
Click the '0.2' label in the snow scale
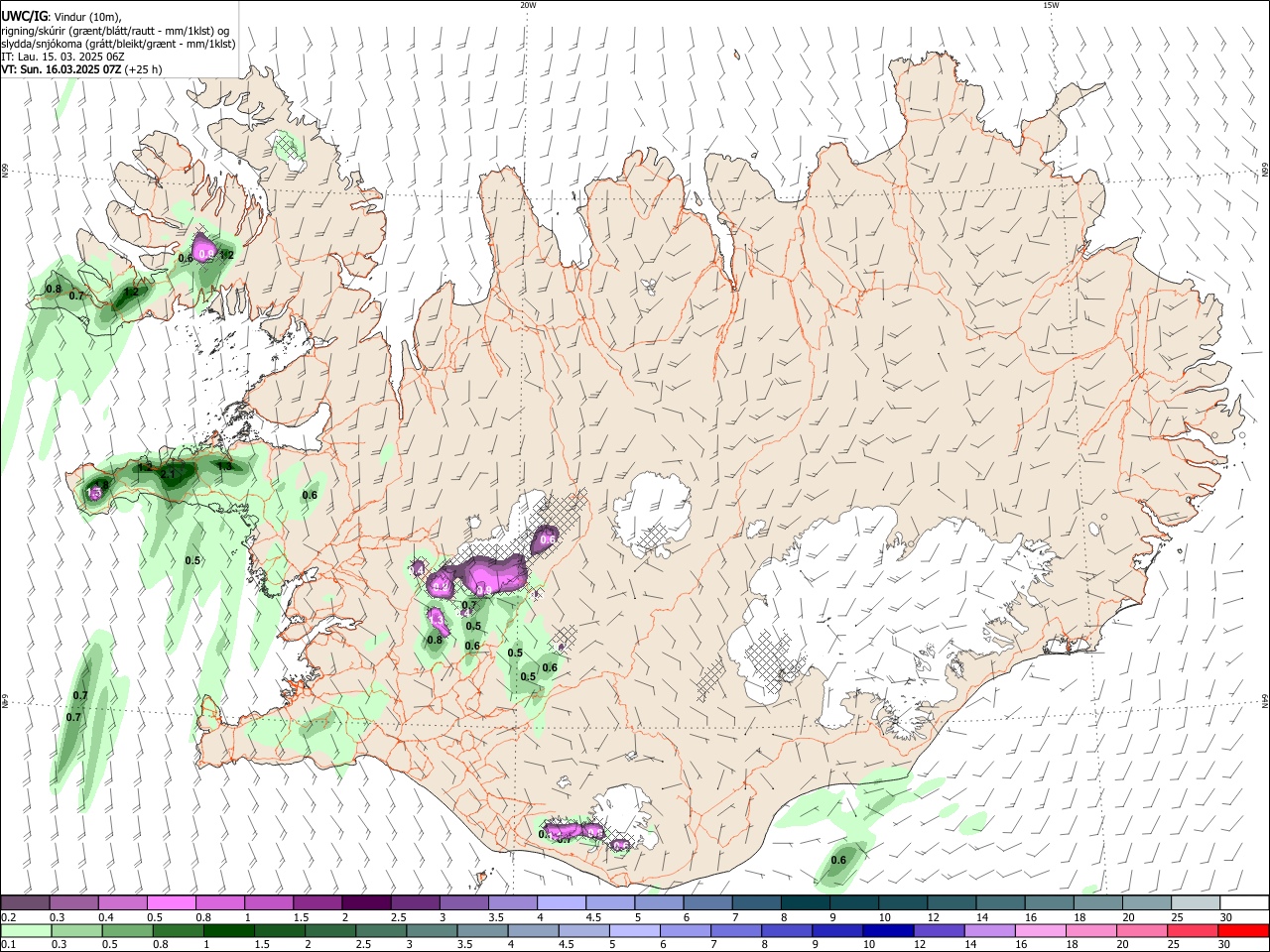coord(8,917)
